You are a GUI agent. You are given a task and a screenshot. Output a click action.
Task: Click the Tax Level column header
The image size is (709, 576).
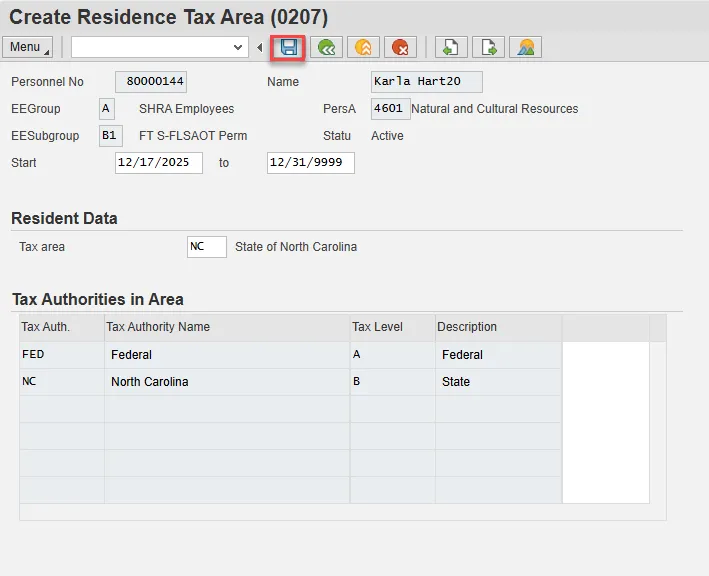392,327
